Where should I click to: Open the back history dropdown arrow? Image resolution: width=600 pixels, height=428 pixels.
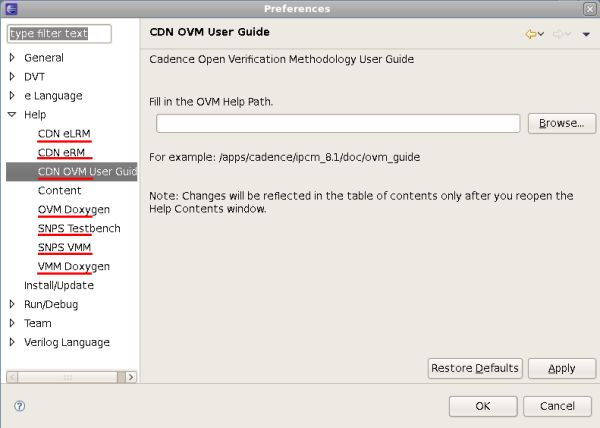click(541, 34)
